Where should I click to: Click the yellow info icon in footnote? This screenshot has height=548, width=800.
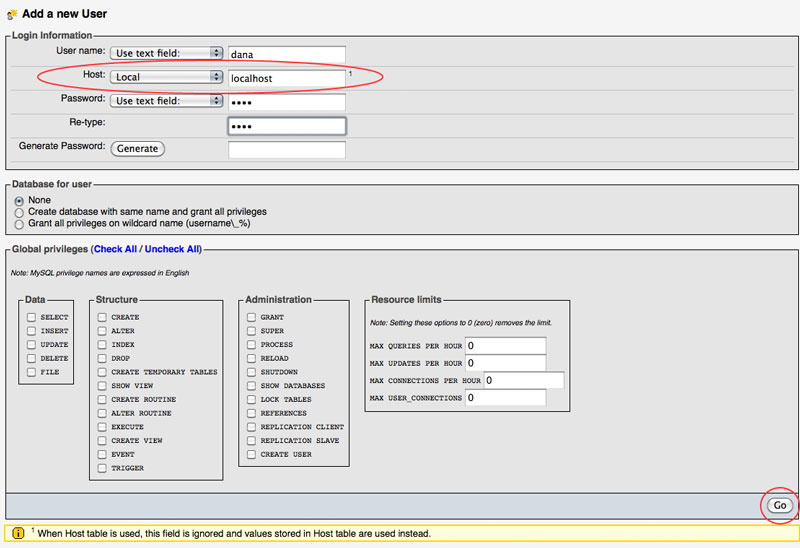tap(18, 534)
